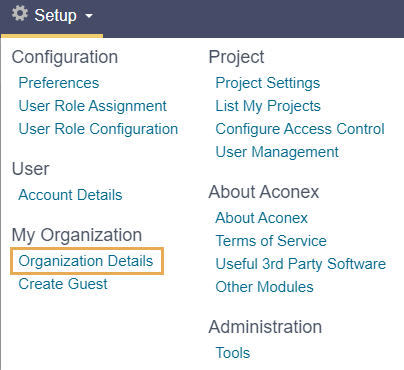Open Configure Access Control
This screenshot has height=370, width=404.
[300, 129]
